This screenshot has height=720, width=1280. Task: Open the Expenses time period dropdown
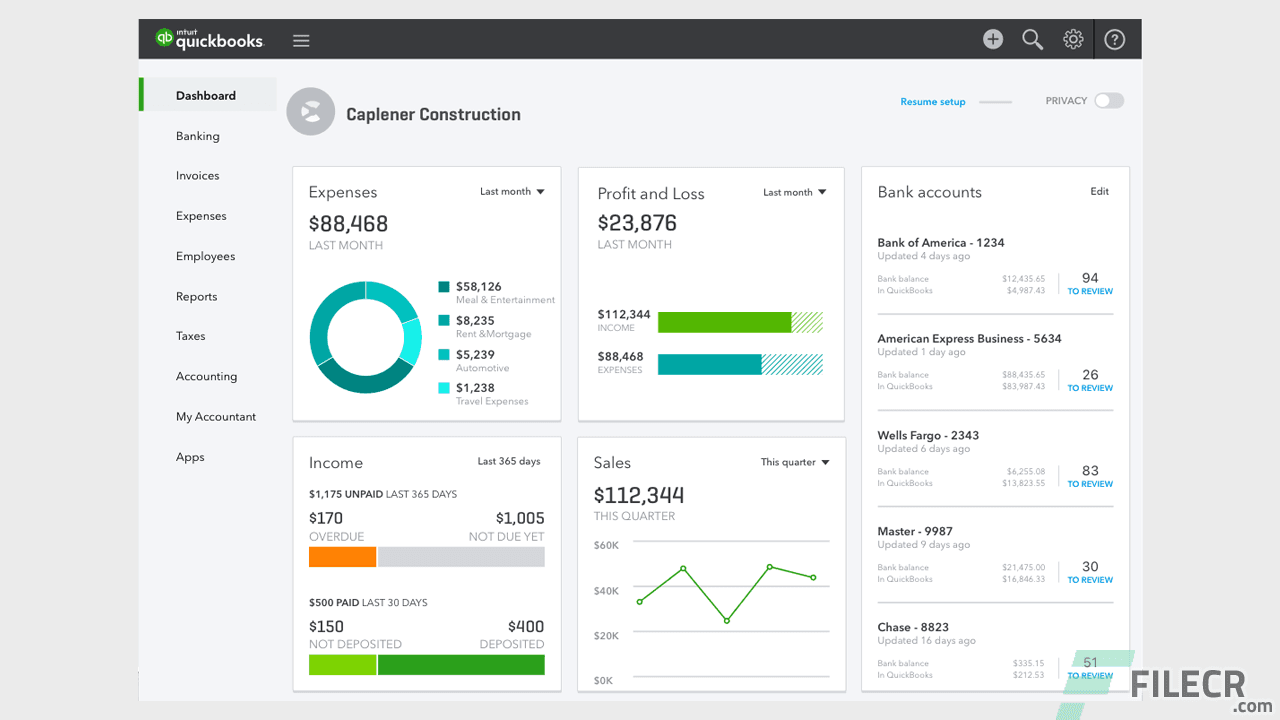point(512,191)
